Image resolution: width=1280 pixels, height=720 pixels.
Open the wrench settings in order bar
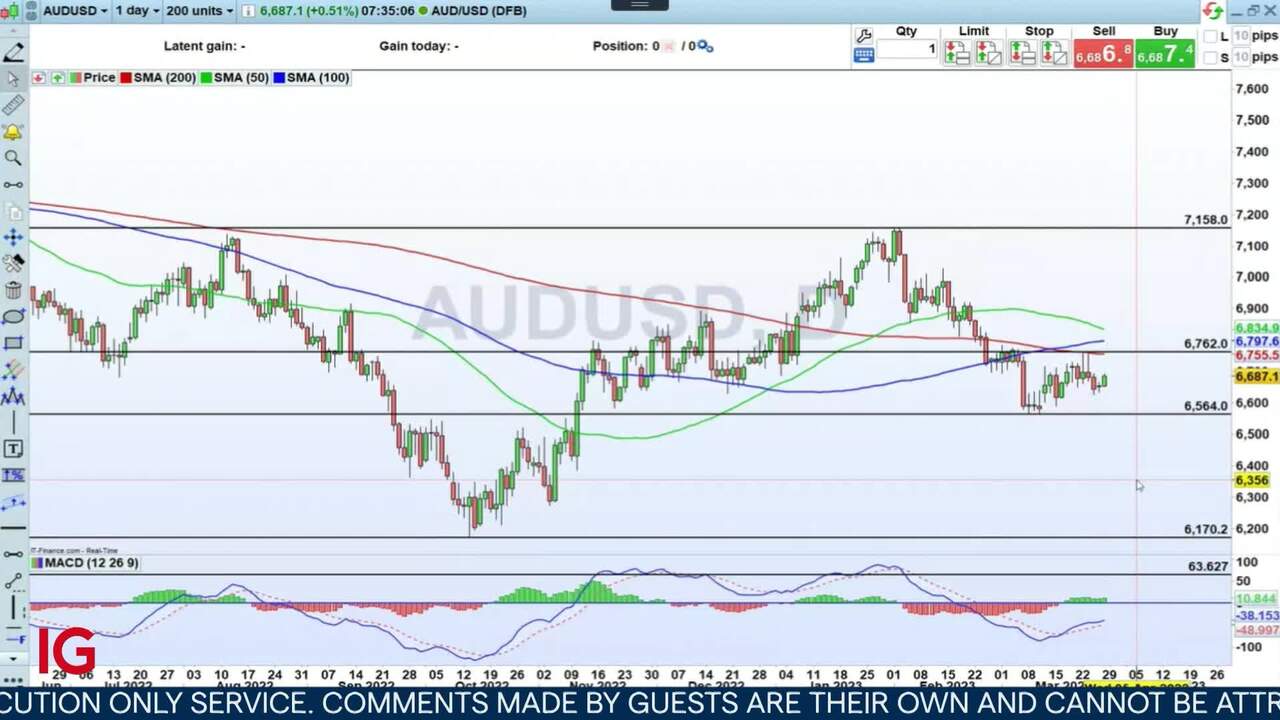pyautogui.click(x=864, y=35)
